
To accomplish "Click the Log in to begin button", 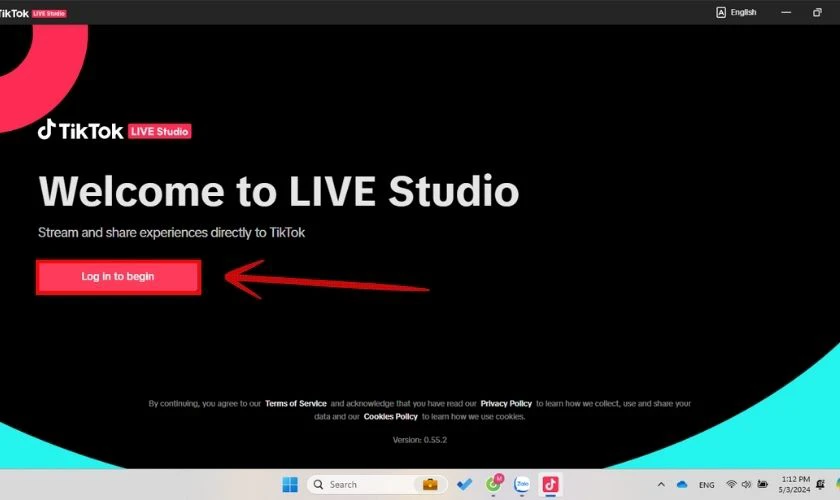I will (118, 277).
